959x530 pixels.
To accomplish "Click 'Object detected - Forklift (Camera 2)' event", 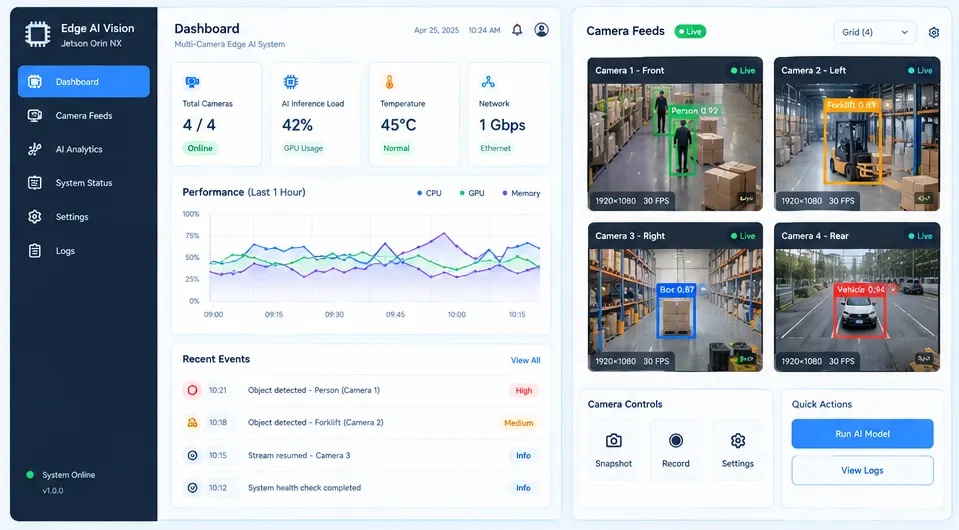I will pyautogui.click(x=316, y=422).
